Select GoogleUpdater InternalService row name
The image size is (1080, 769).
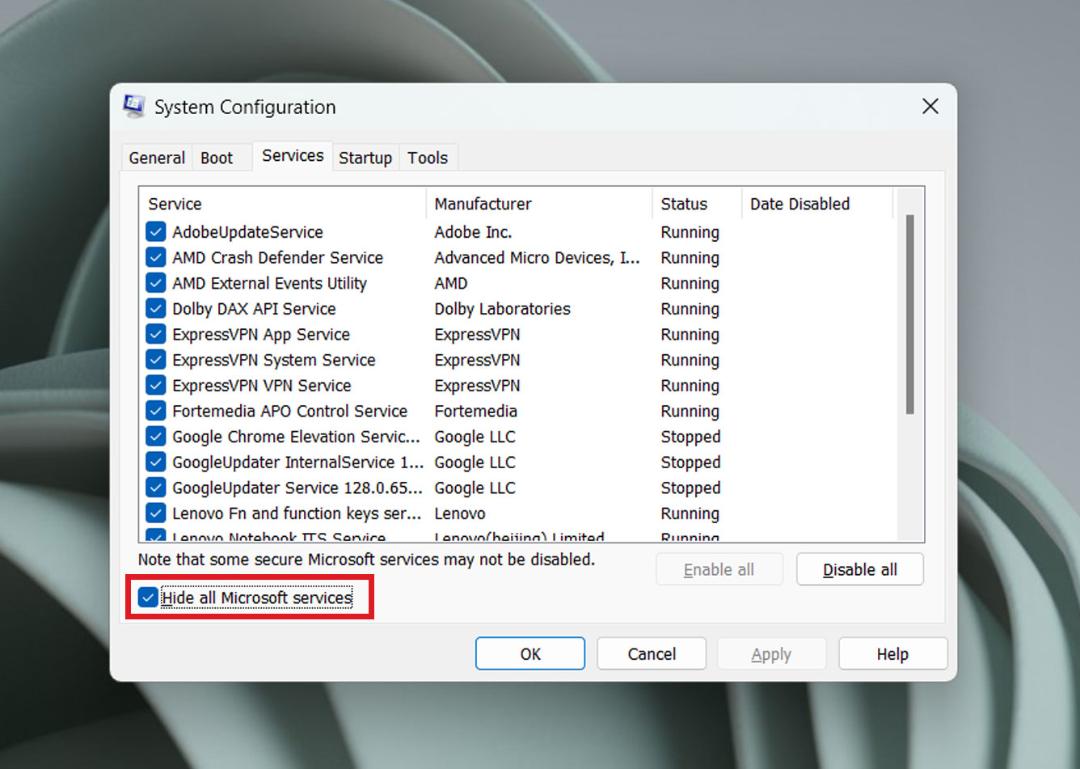tap(298, 462)
